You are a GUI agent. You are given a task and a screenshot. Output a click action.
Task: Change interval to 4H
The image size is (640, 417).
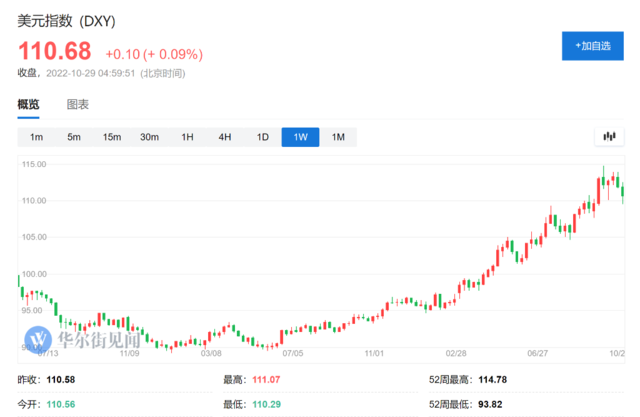[225, 137]
